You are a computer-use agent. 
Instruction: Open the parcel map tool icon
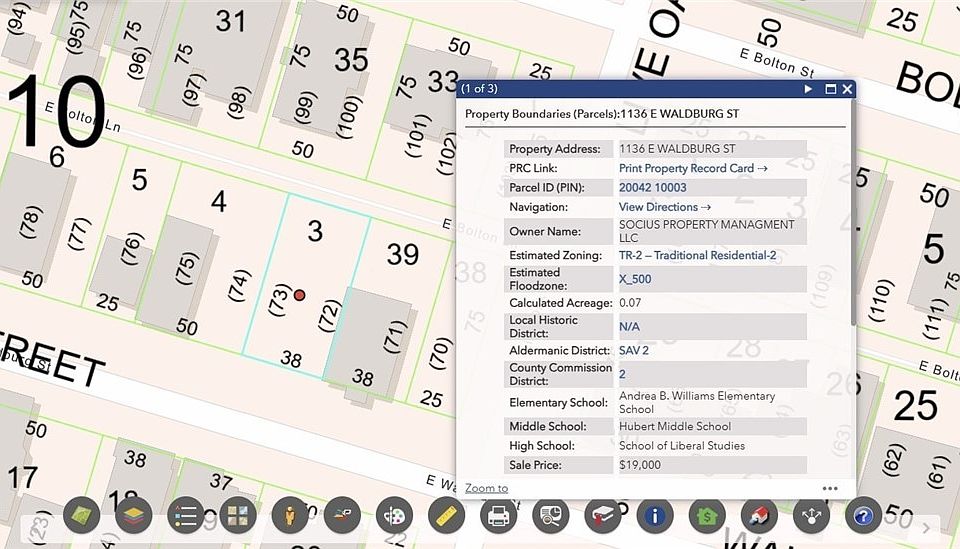[x=81, y=515]
